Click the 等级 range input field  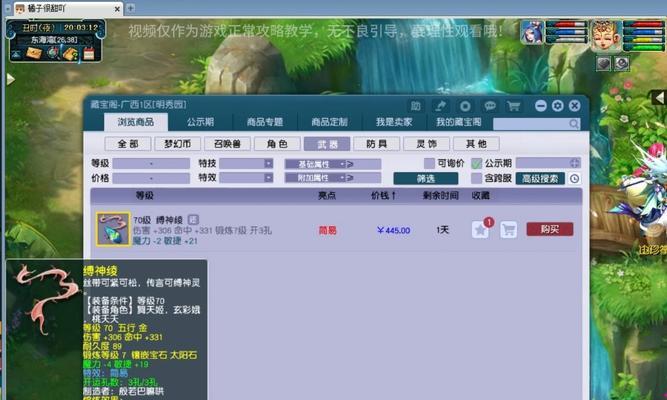[151, 163]
